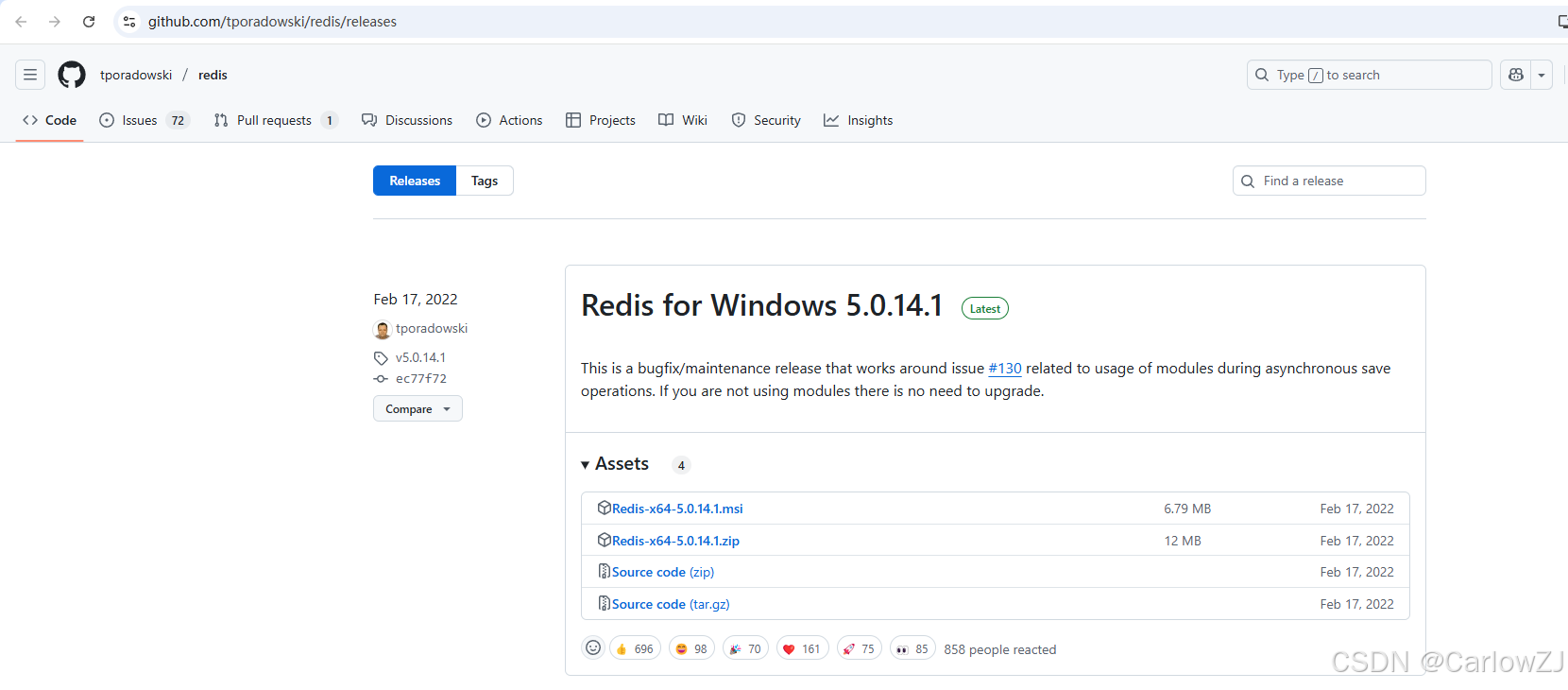The width and height of the screenshot is (1568, 690).
Task: Open the Issues tab
Action: (145, 120)
